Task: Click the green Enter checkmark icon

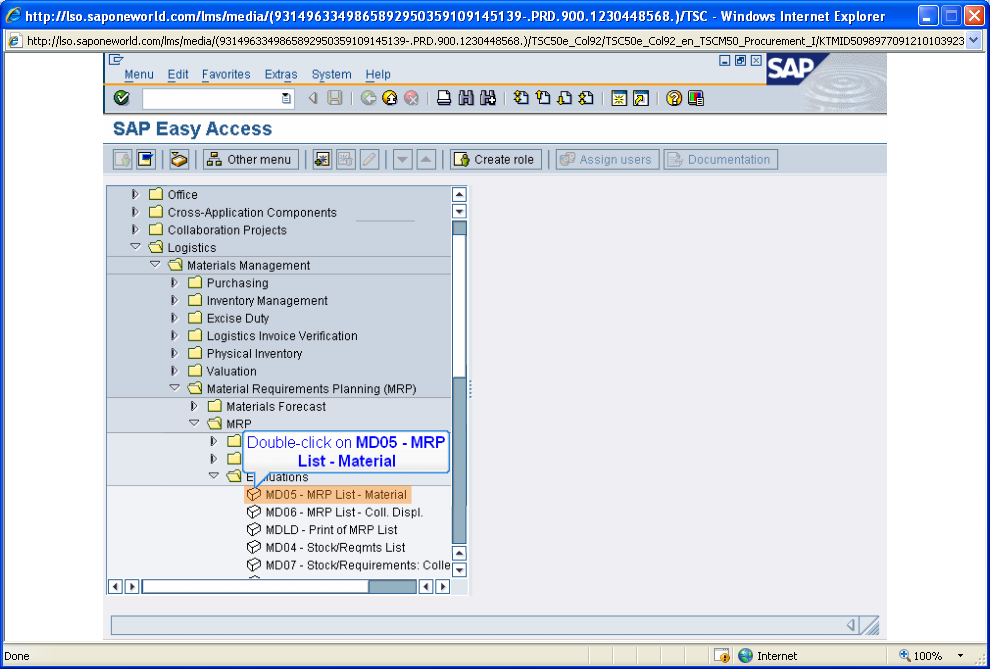Action: (x=121, y=98)
